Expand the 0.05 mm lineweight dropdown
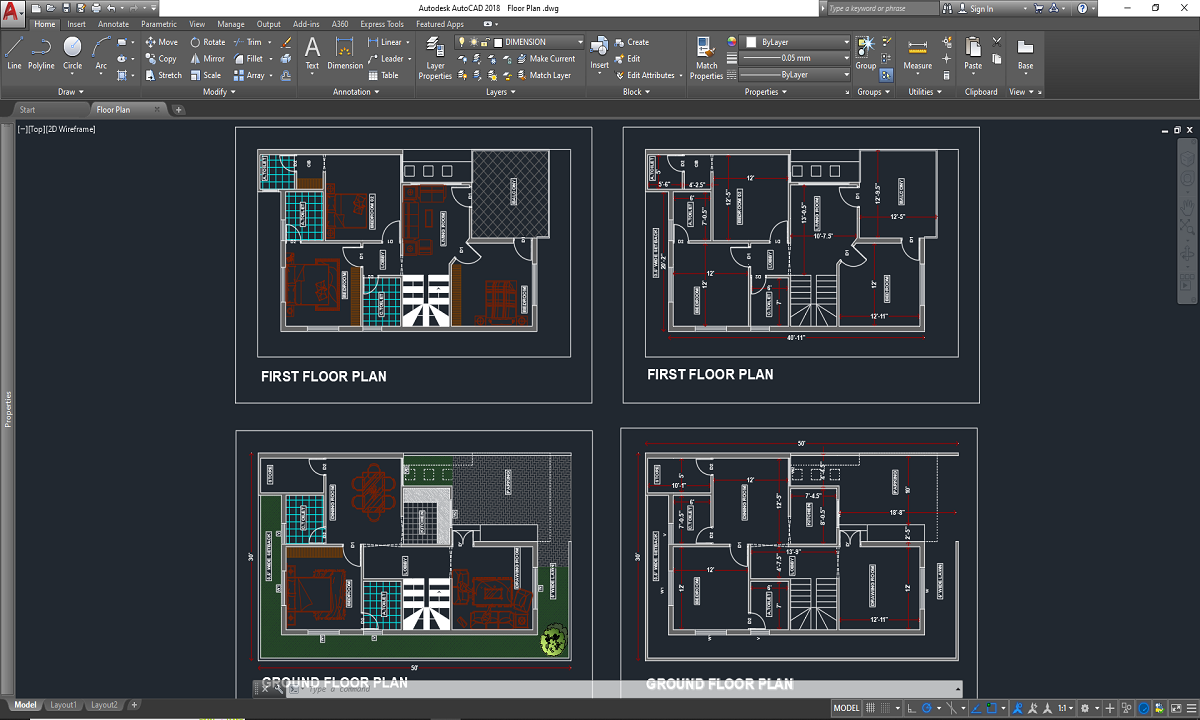 click(x=847, y=58)
